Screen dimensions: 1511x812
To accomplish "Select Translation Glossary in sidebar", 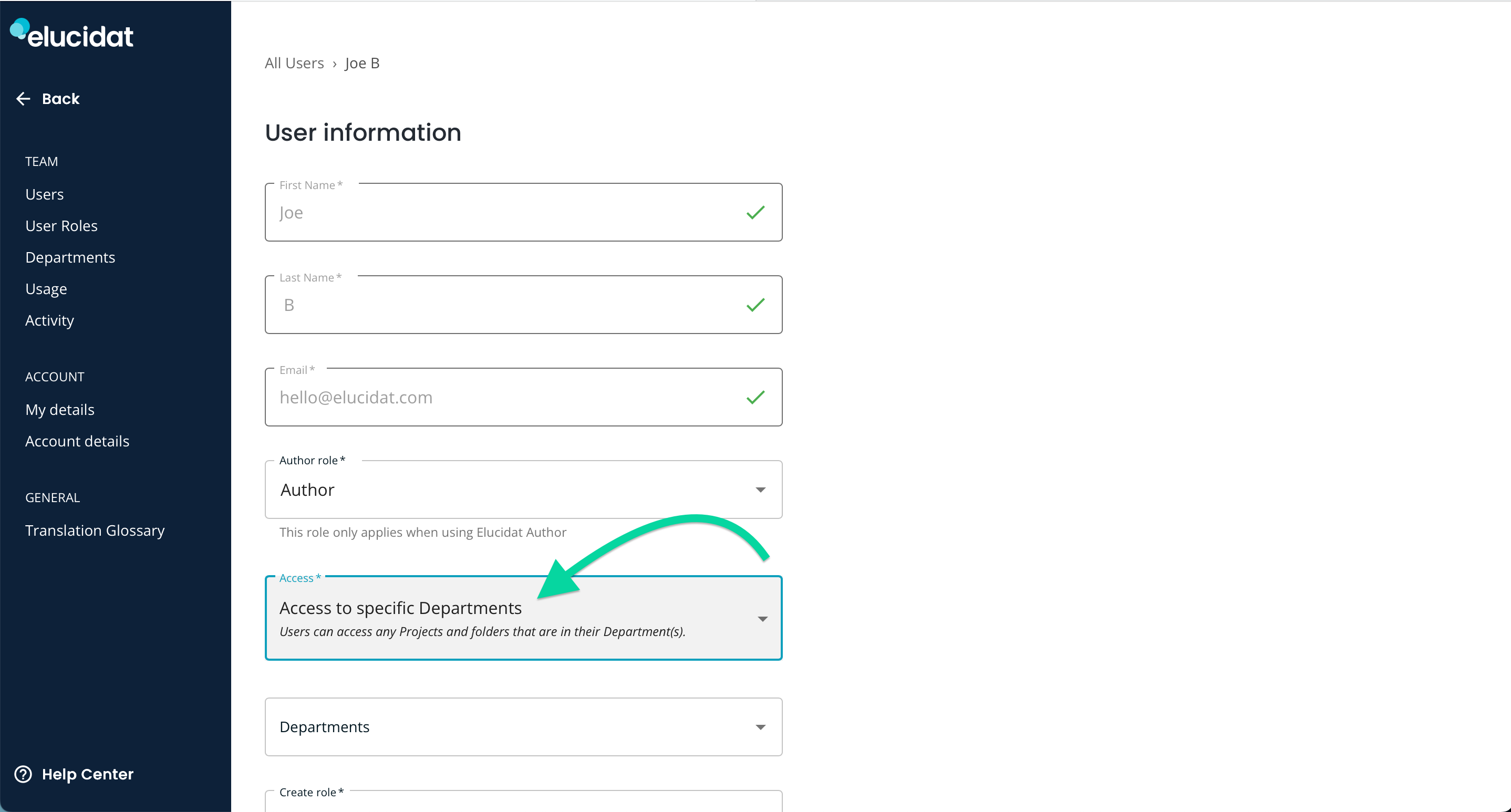I will click(x=95, y=530).
